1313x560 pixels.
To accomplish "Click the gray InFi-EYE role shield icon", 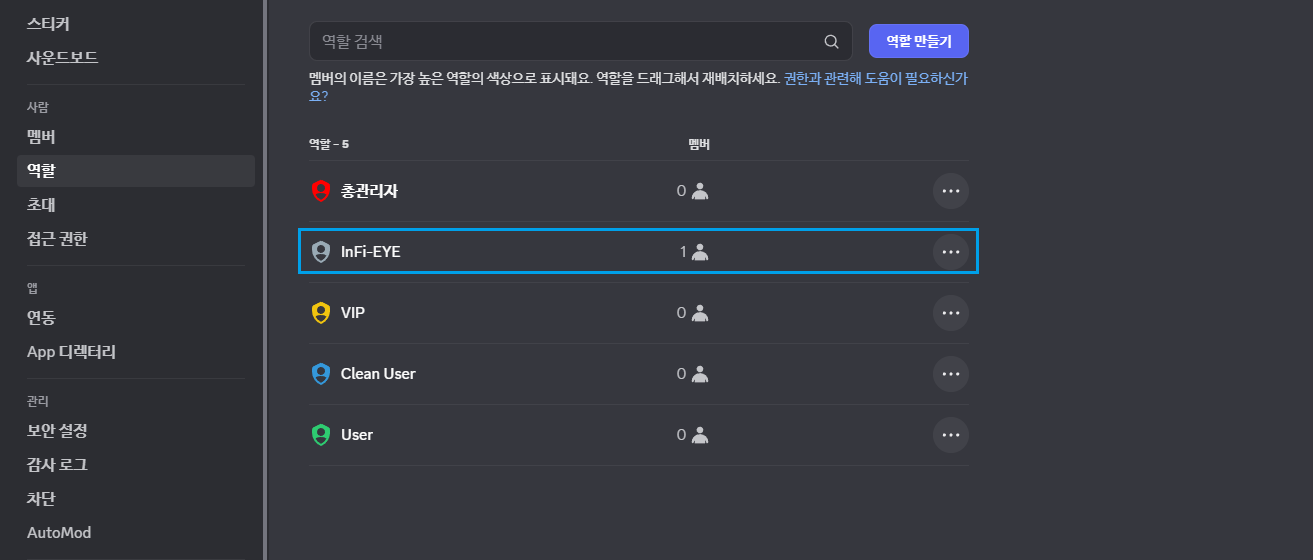I will click(x=320, y=252).
